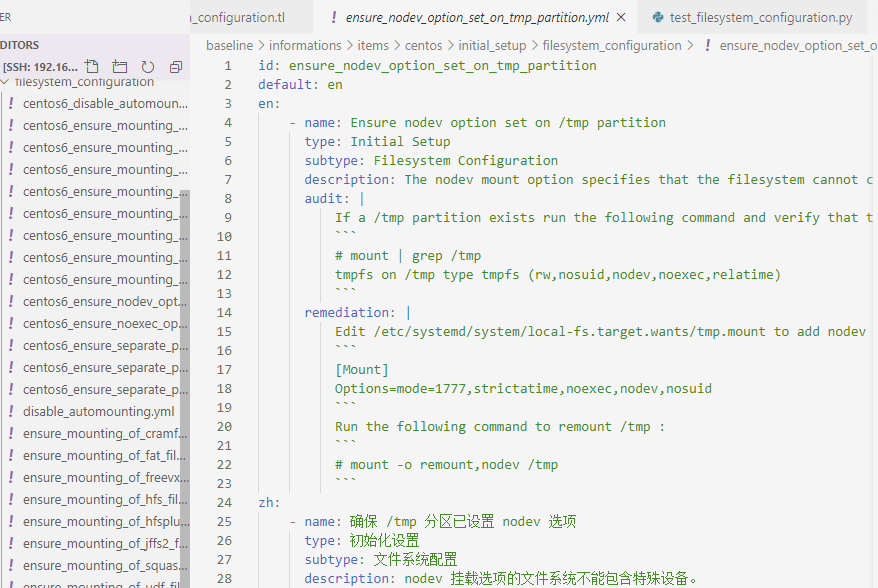This screenshot has height=588, width=878.
Task: Click the 'type: 初始化设置' line
Action: click(362, 540)
